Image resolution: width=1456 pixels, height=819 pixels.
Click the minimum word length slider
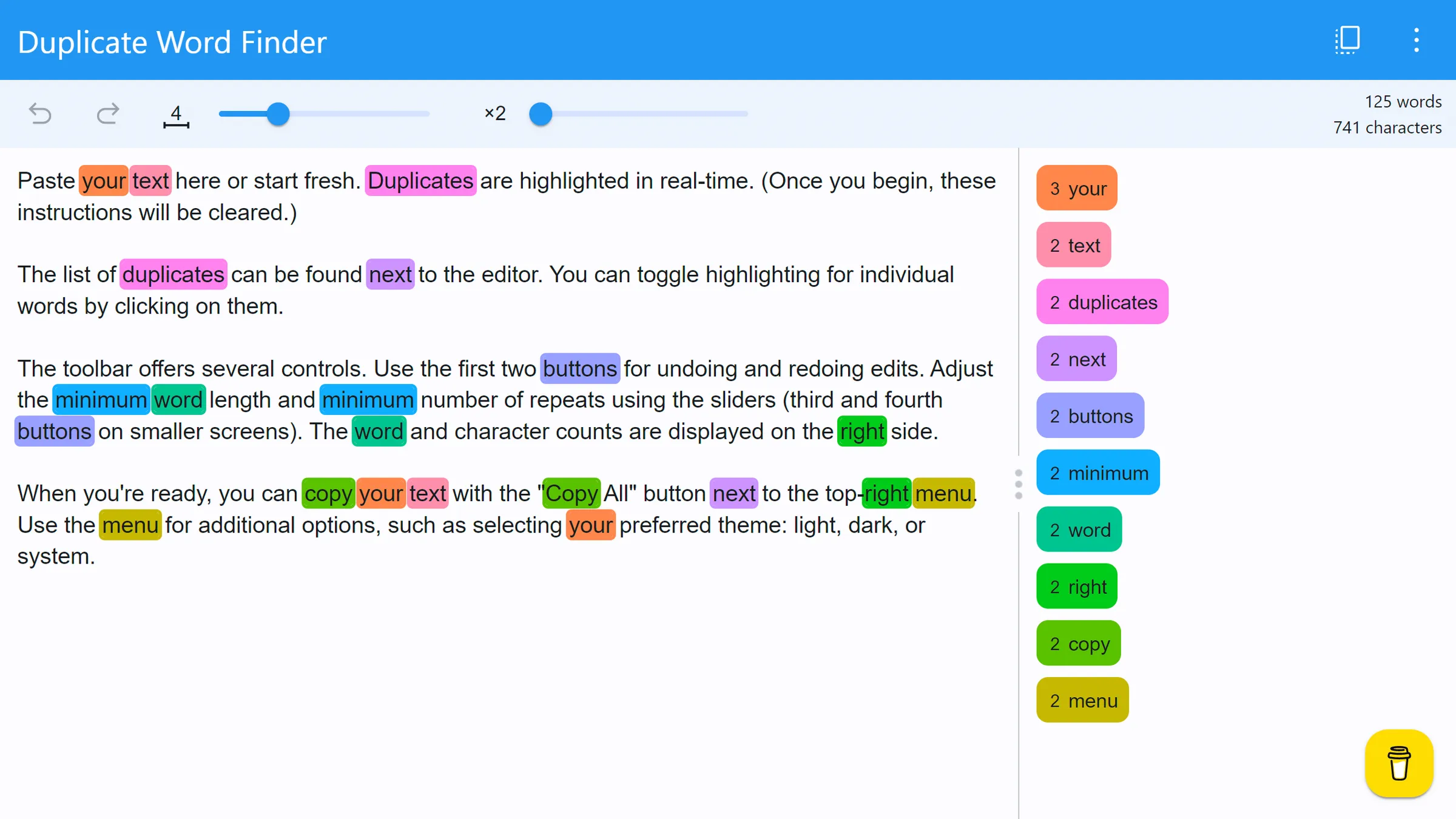click(278, 113)
